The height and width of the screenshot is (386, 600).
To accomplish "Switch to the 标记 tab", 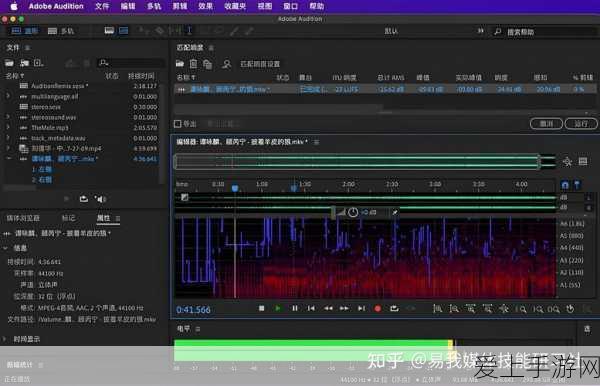I will (68, 218).
